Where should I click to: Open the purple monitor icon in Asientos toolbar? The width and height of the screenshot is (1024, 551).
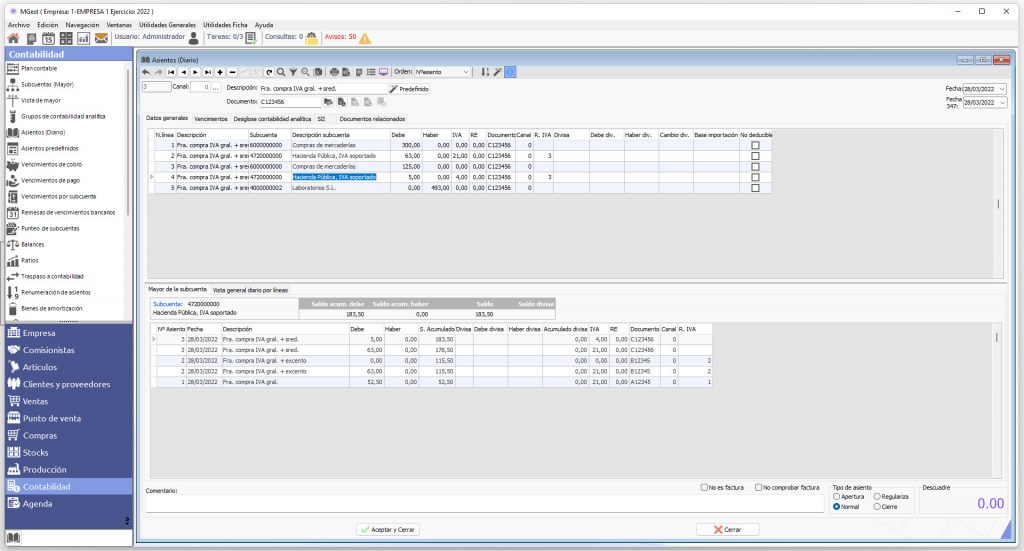pyautogui.click(x=383, y=72)
